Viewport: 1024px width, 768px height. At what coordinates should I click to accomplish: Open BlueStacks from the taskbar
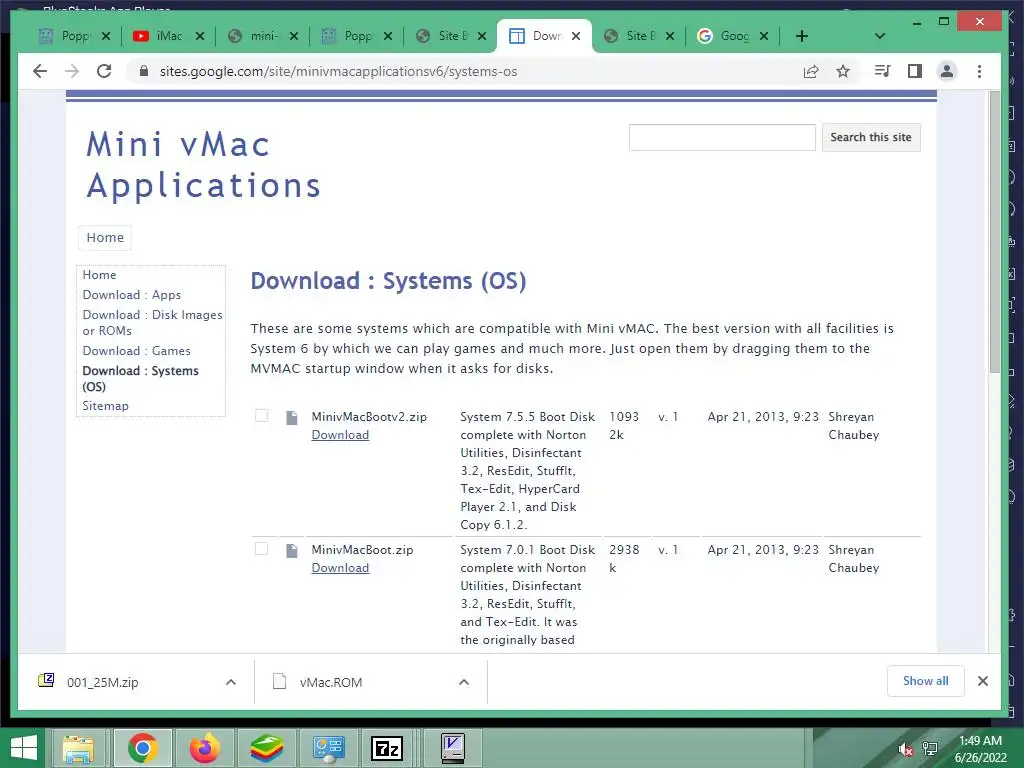point(266,748)
